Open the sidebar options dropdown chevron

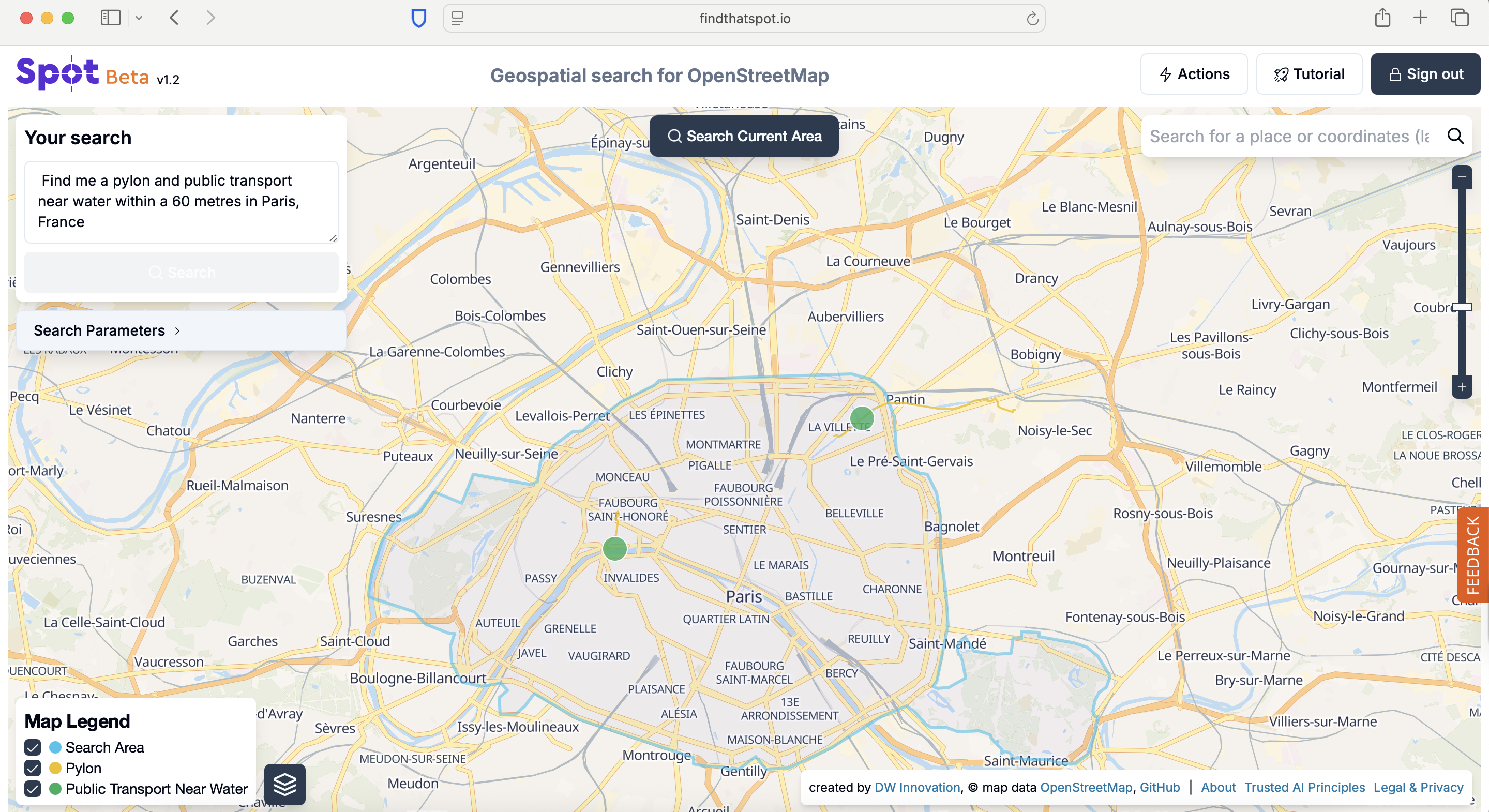pyautogui.click(x=139, y=18)
